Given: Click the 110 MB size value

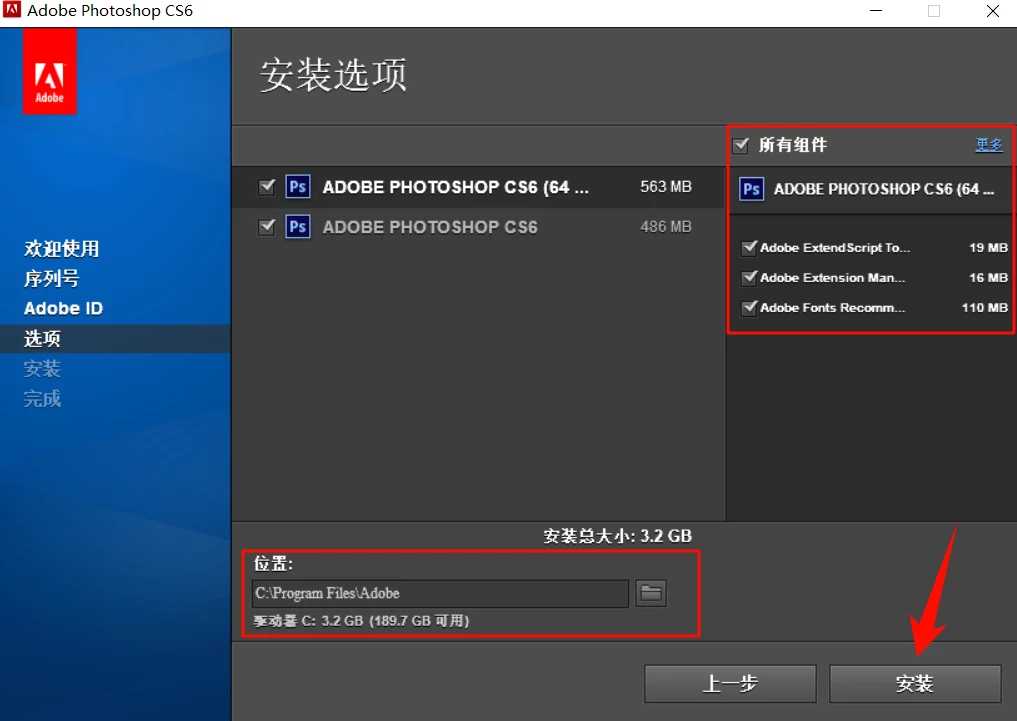Looking at the screenshot, I should click(985, 307).
